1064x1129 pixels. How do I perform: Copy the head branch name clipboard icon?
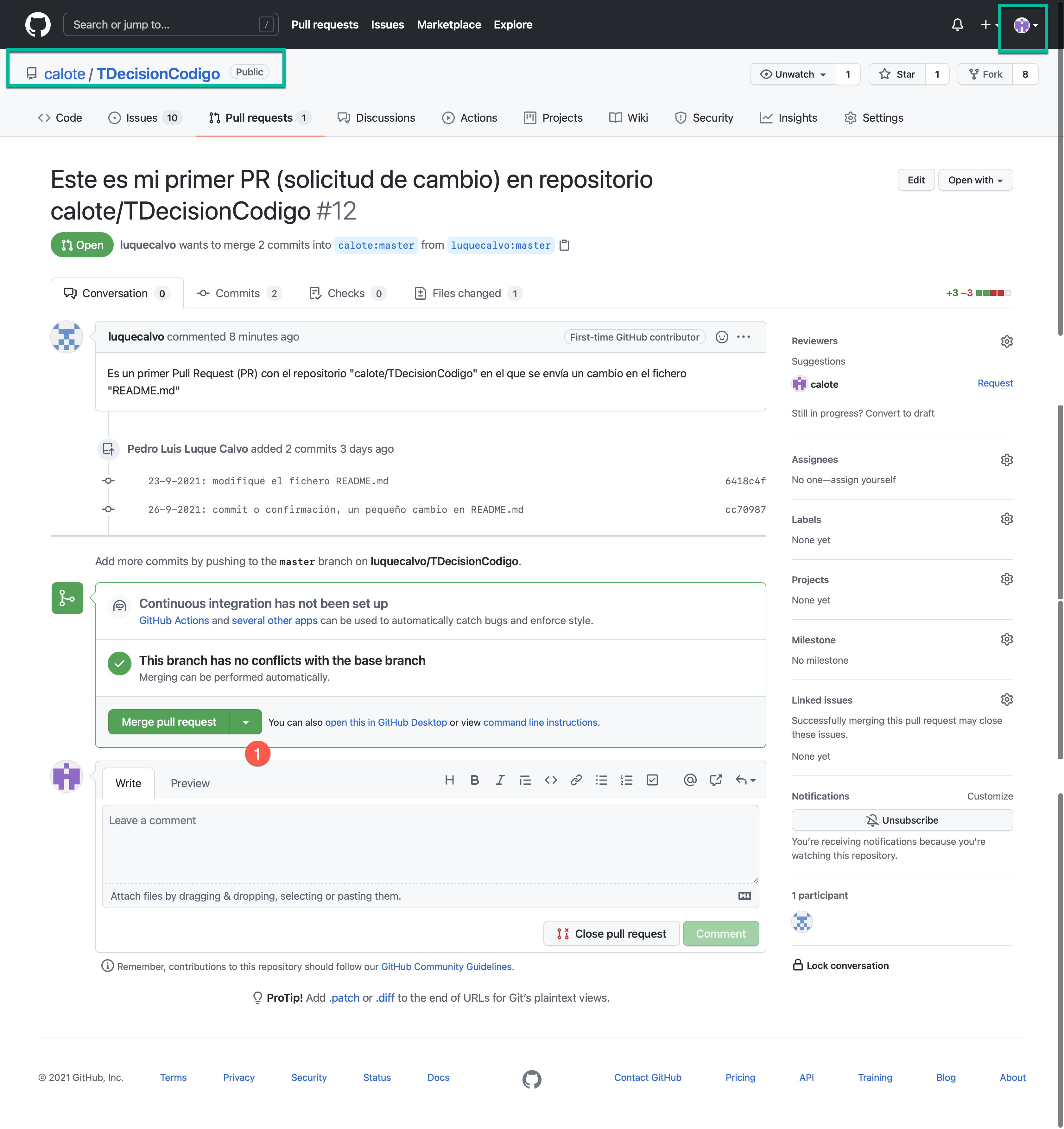click(564, 245)
